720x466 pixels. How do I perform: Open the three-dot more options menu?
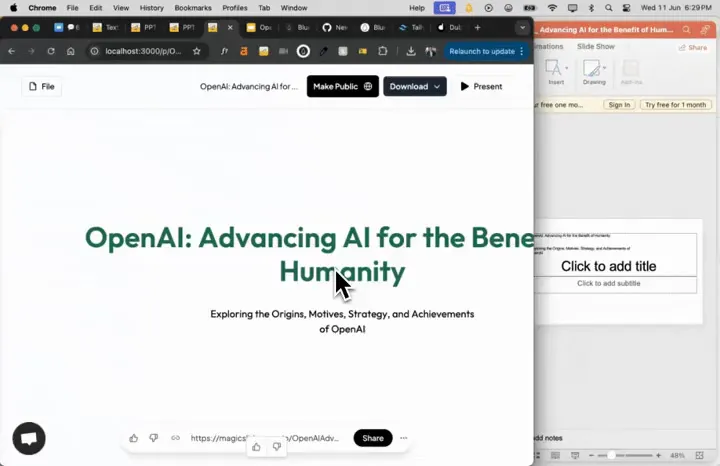404,438
